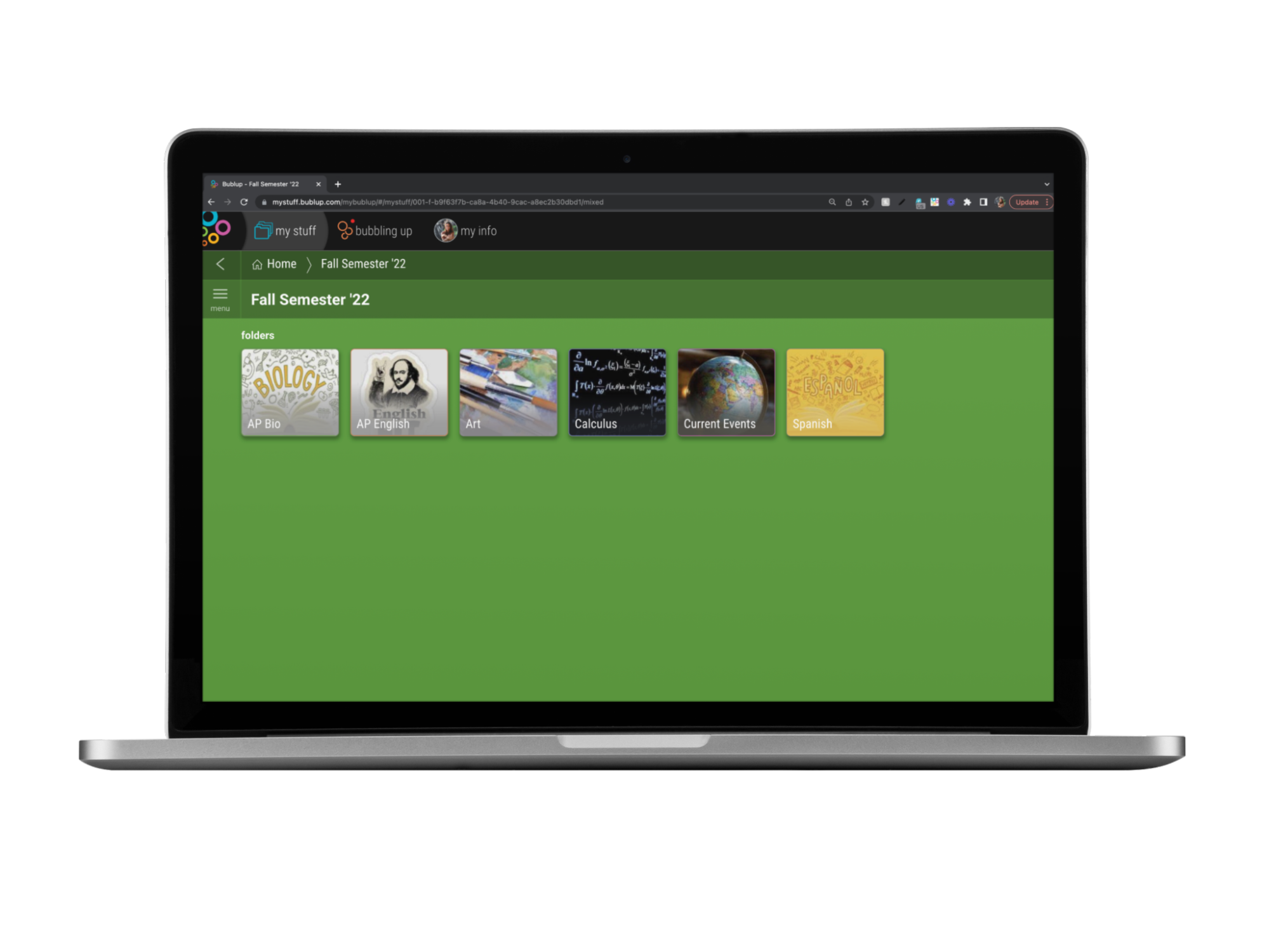Click the browser forward arrow

click(x=229, y=202)
